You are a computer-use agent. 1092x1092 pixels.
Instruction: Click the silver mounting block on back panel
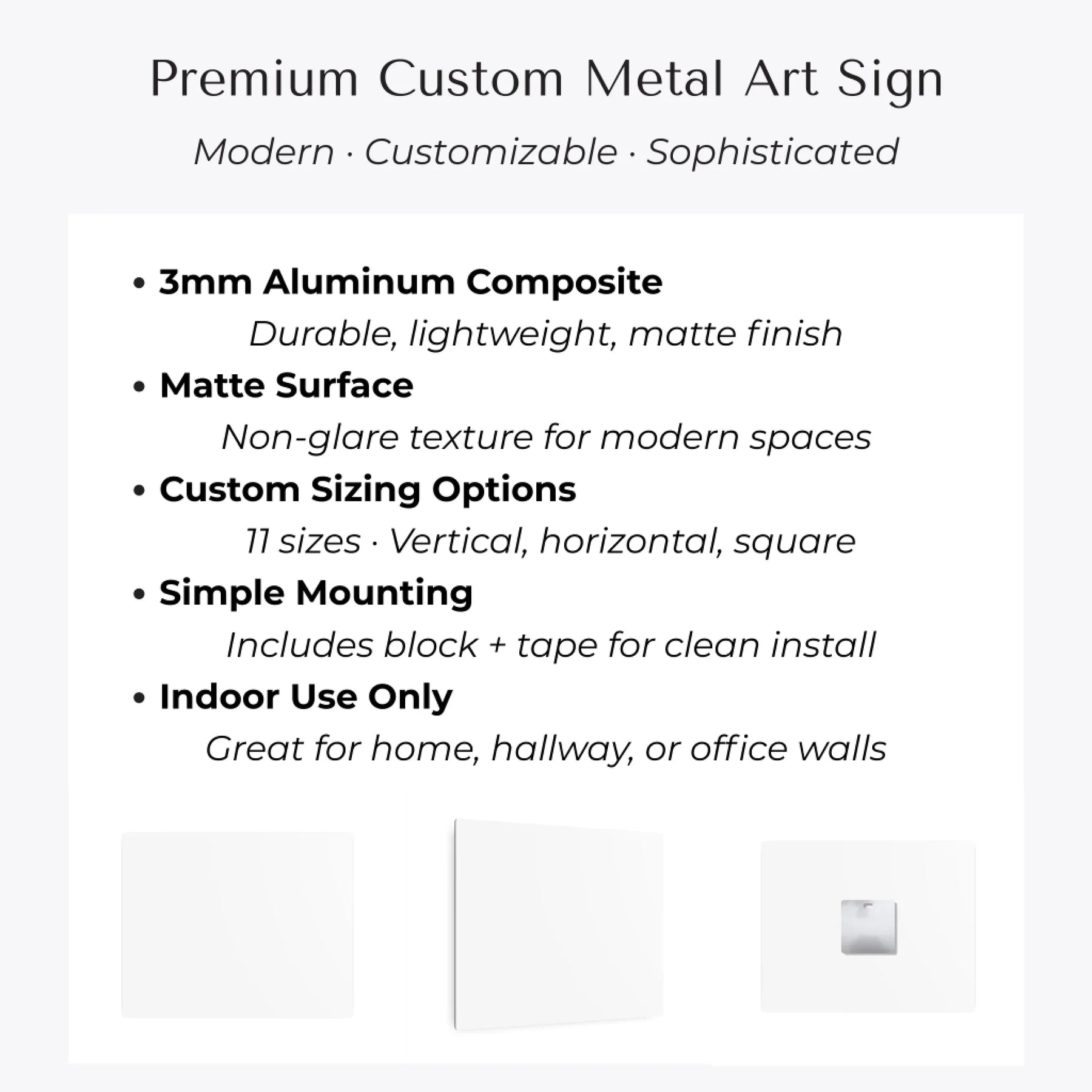[x=869, y=928]
